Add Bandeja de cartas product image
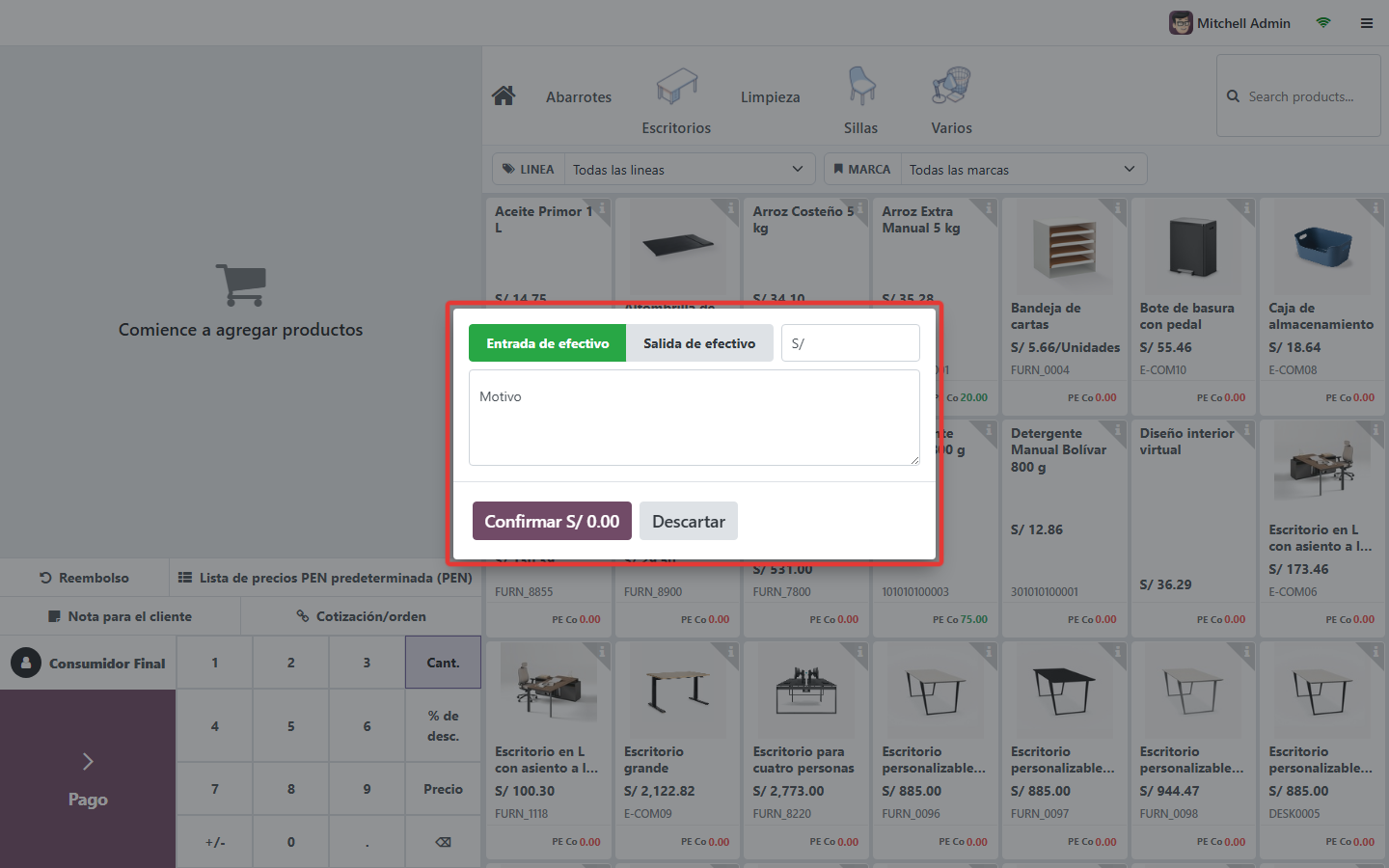The height and width of the screenshot is (868, 1389). [1064, 247]
